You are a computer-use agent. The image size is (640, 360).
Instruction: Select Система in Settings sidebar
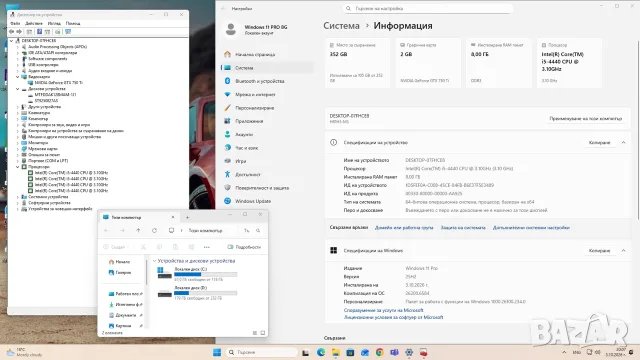click(x=268, y=68)
